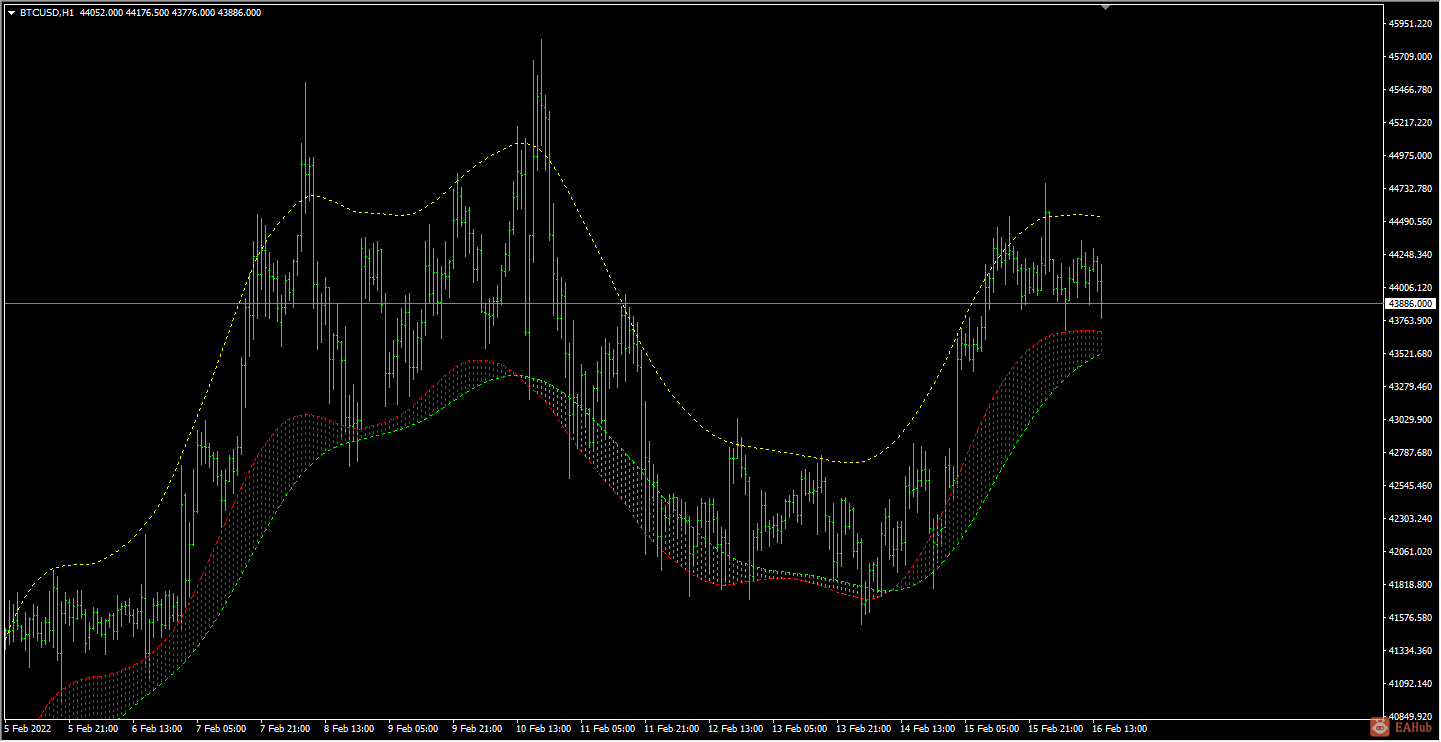The width and height of the screenshot is (1441, 742).
Task: Click price scale value 41576.580
Action: pos(1410,618)
